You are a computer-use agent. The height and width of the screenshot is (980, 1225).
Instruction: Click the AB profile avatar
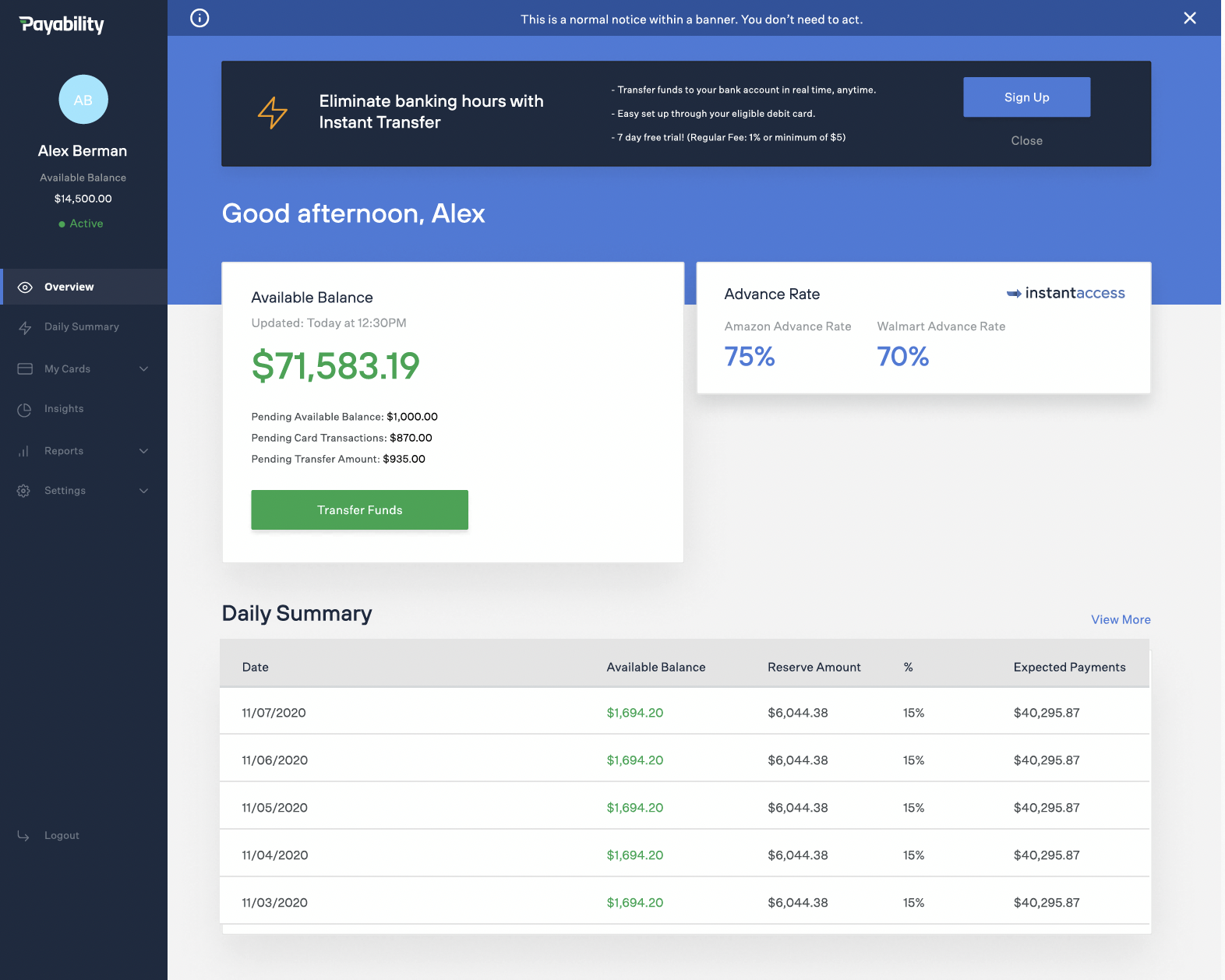83,100
